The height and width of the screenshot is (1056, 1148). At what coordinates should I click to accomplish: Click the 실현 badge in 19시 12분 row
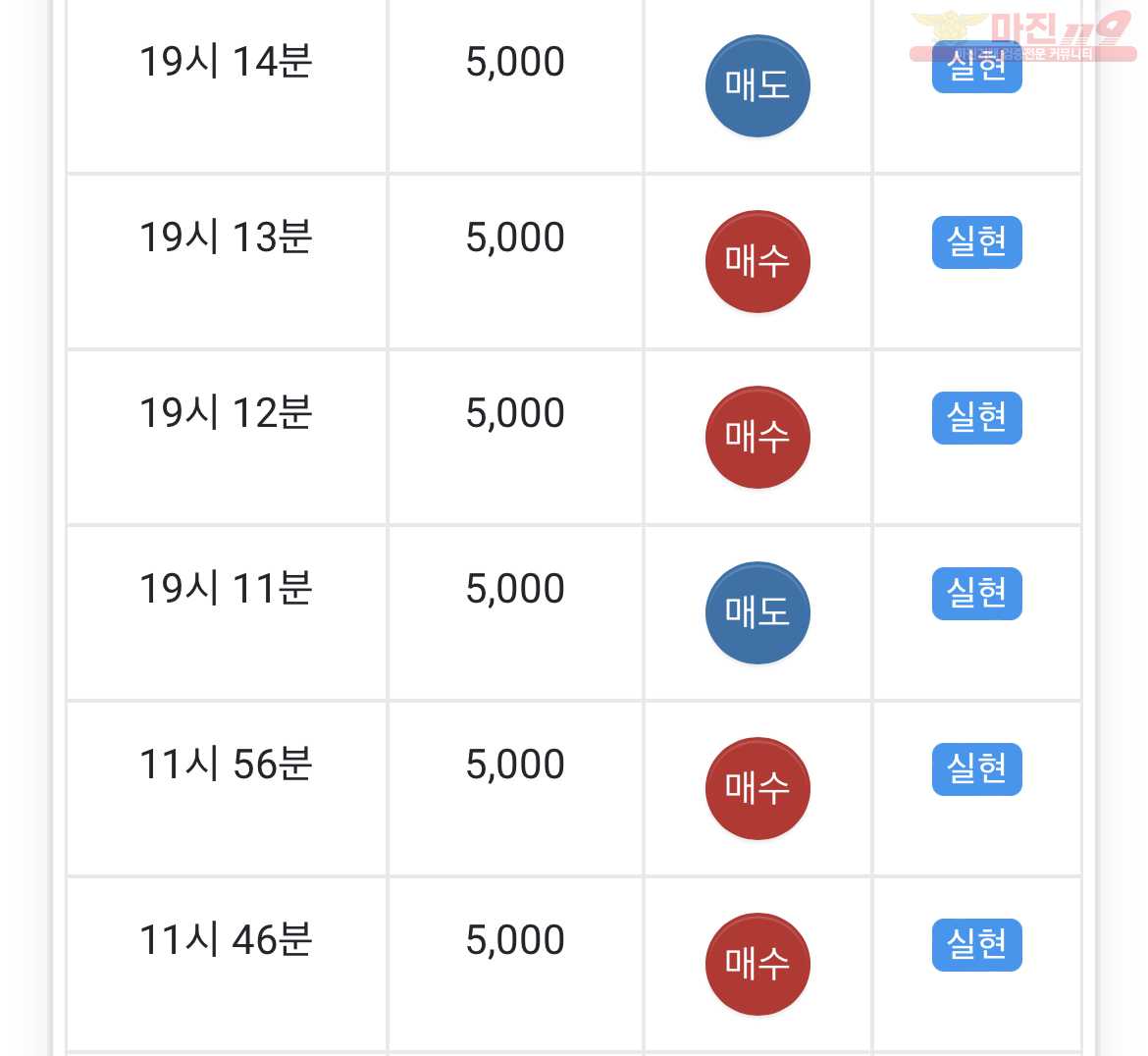[x=976, y=418]
